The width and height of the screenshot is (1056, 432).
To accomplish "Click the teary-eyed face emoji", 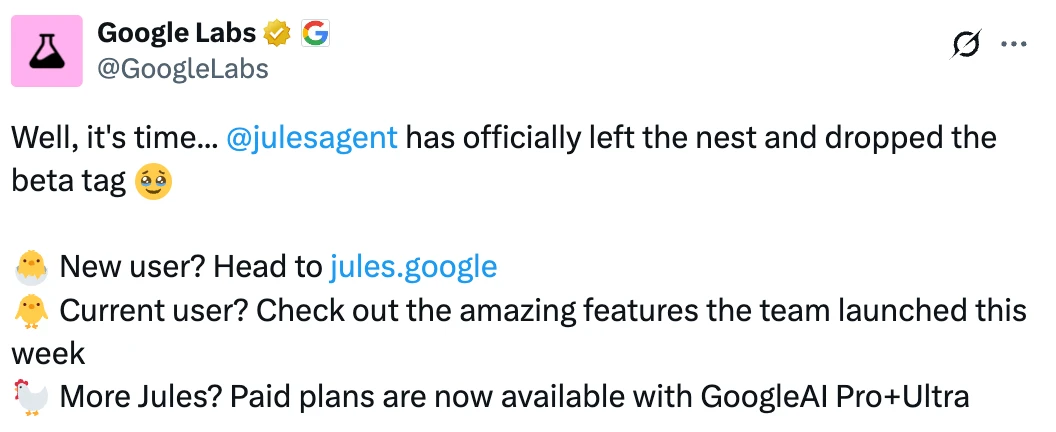I will click(x=152, y=181).
